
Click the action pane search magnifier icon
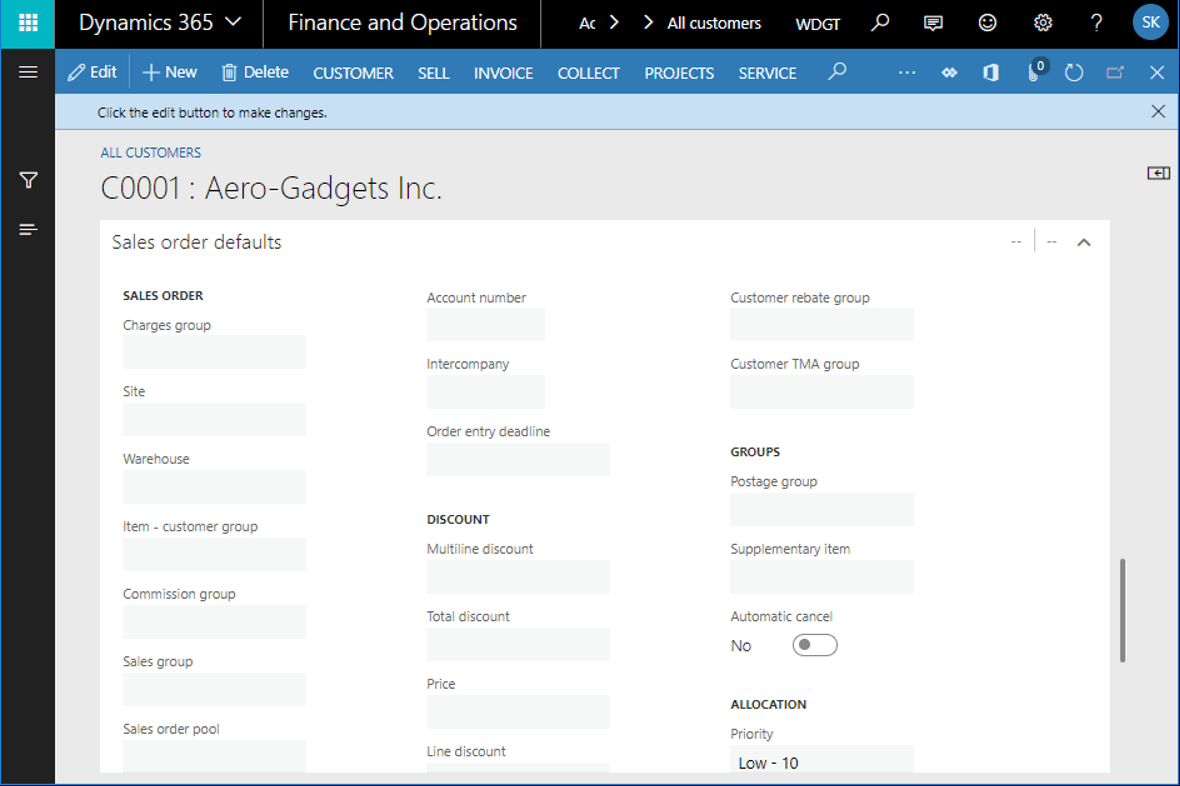click(837, 72)
